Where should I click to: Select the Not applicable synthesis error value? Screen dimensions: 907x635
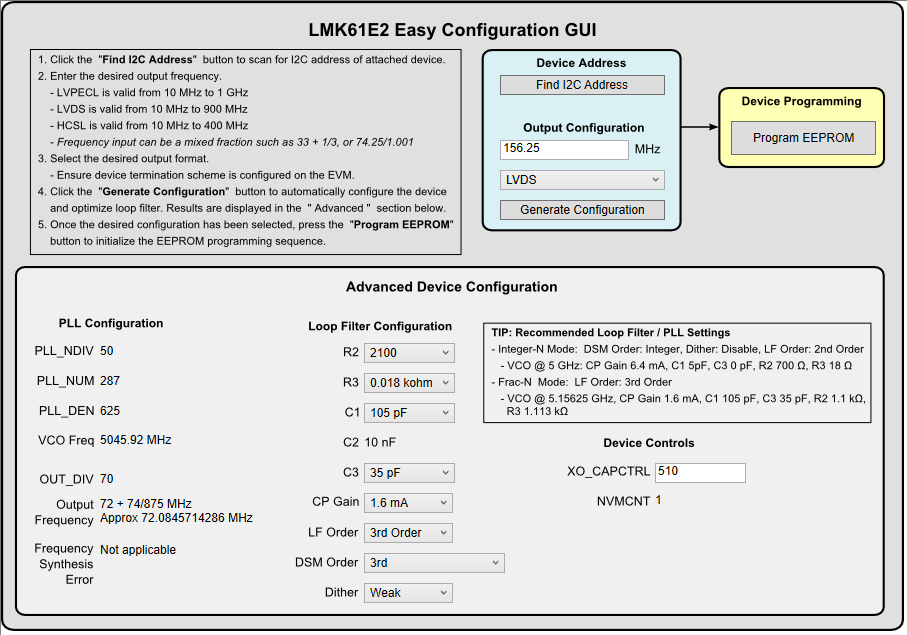(138, 550)
